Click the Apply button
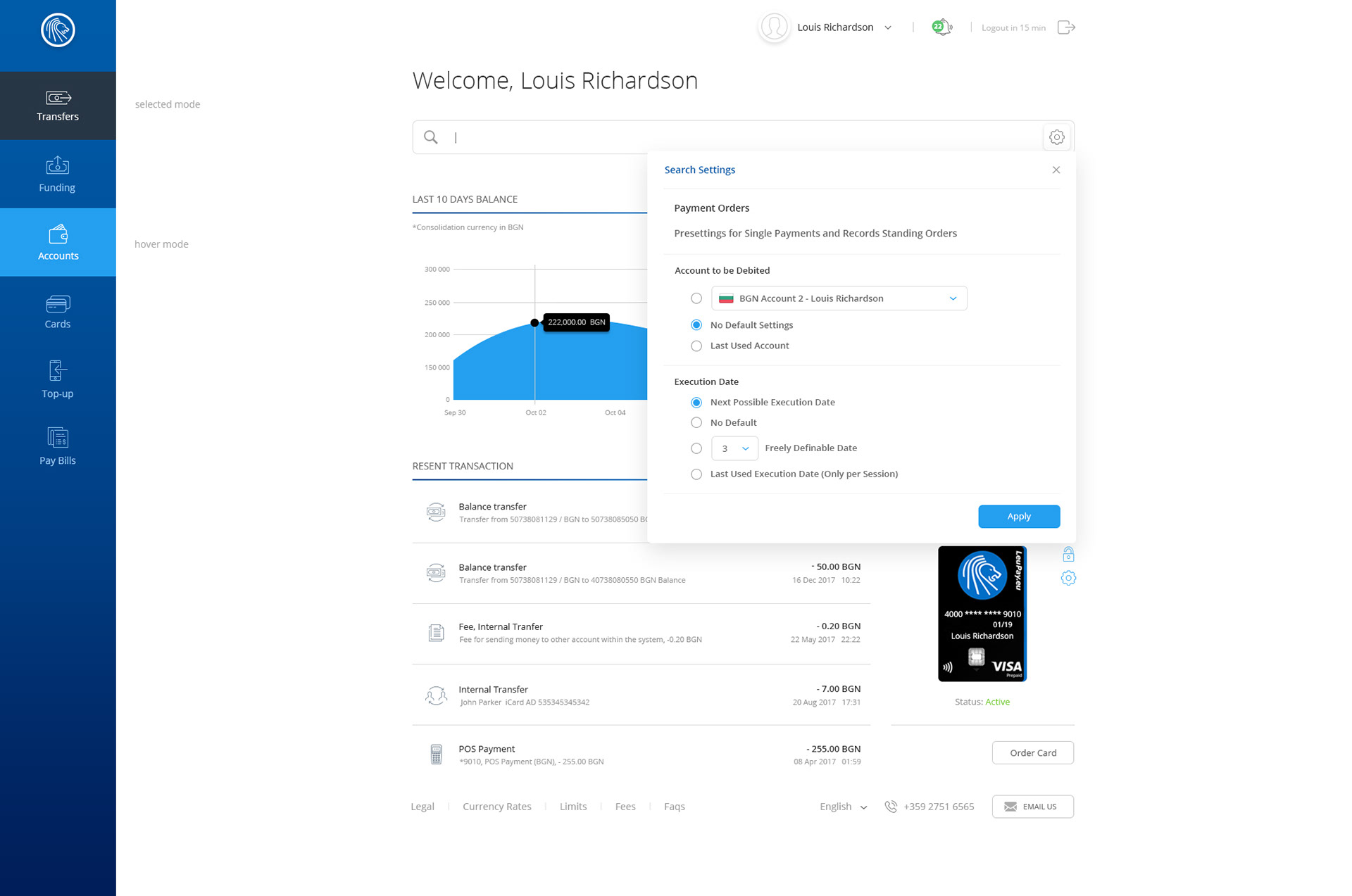Screen dimensions: 1352x896 pos(1018,516)
